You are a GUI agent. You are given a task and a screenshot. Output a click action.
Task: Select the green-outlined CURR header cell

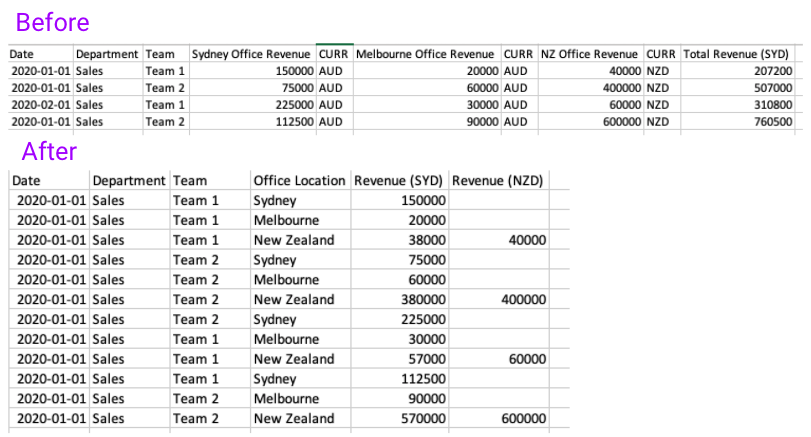[x=333, y=53]
